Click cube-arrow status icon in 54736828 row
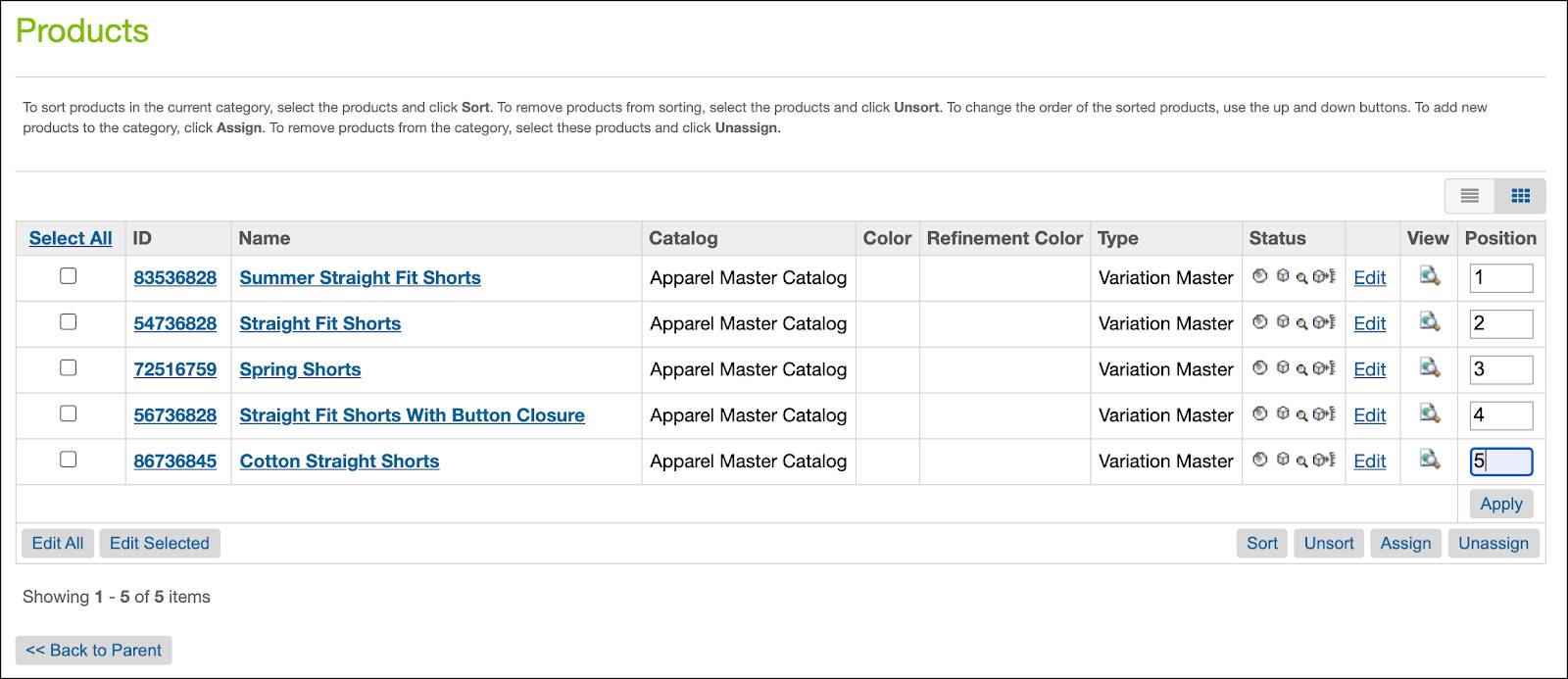Viewport: 1568px width, 679px height. (1324, 322)
